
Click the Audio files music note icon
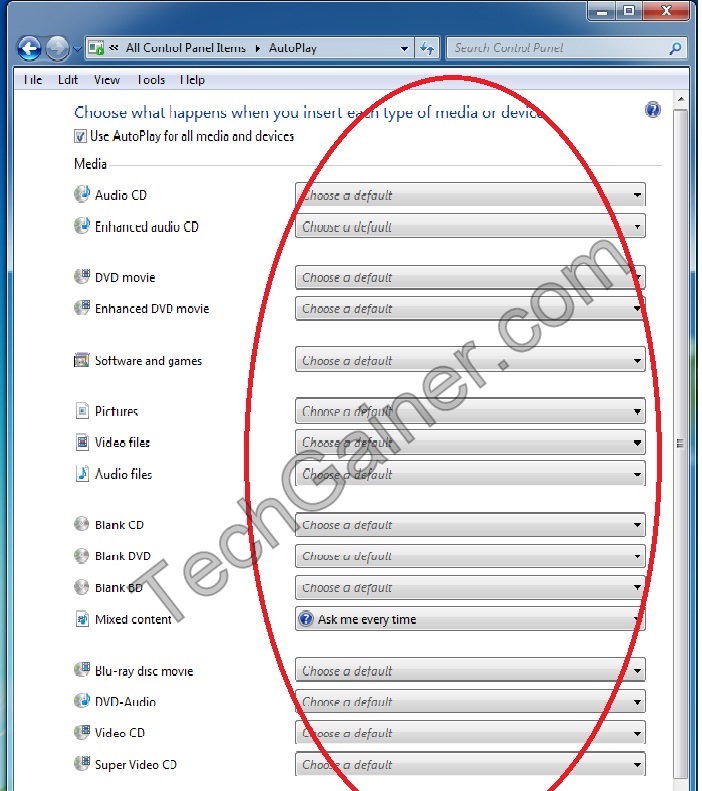[82, 474]
